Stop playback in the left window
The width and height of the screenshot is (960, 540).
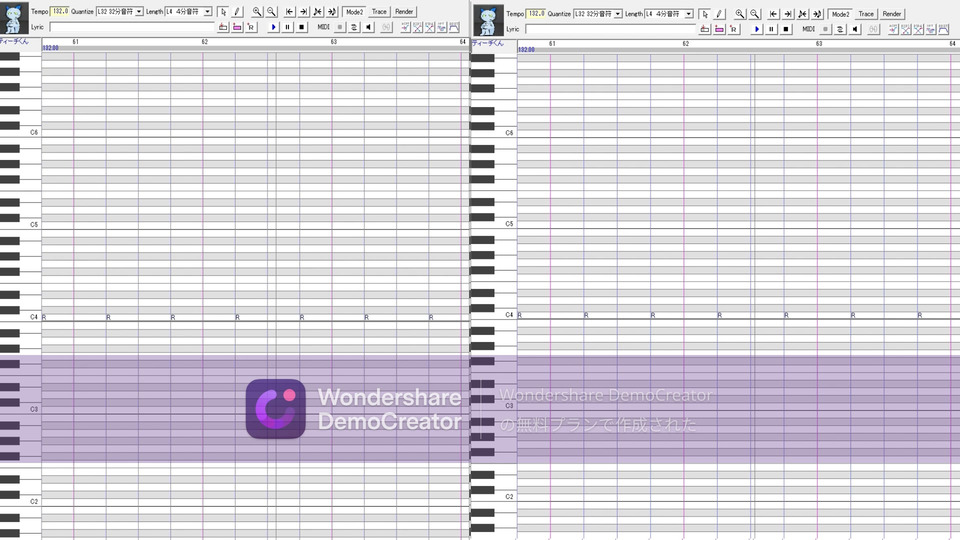301,27
